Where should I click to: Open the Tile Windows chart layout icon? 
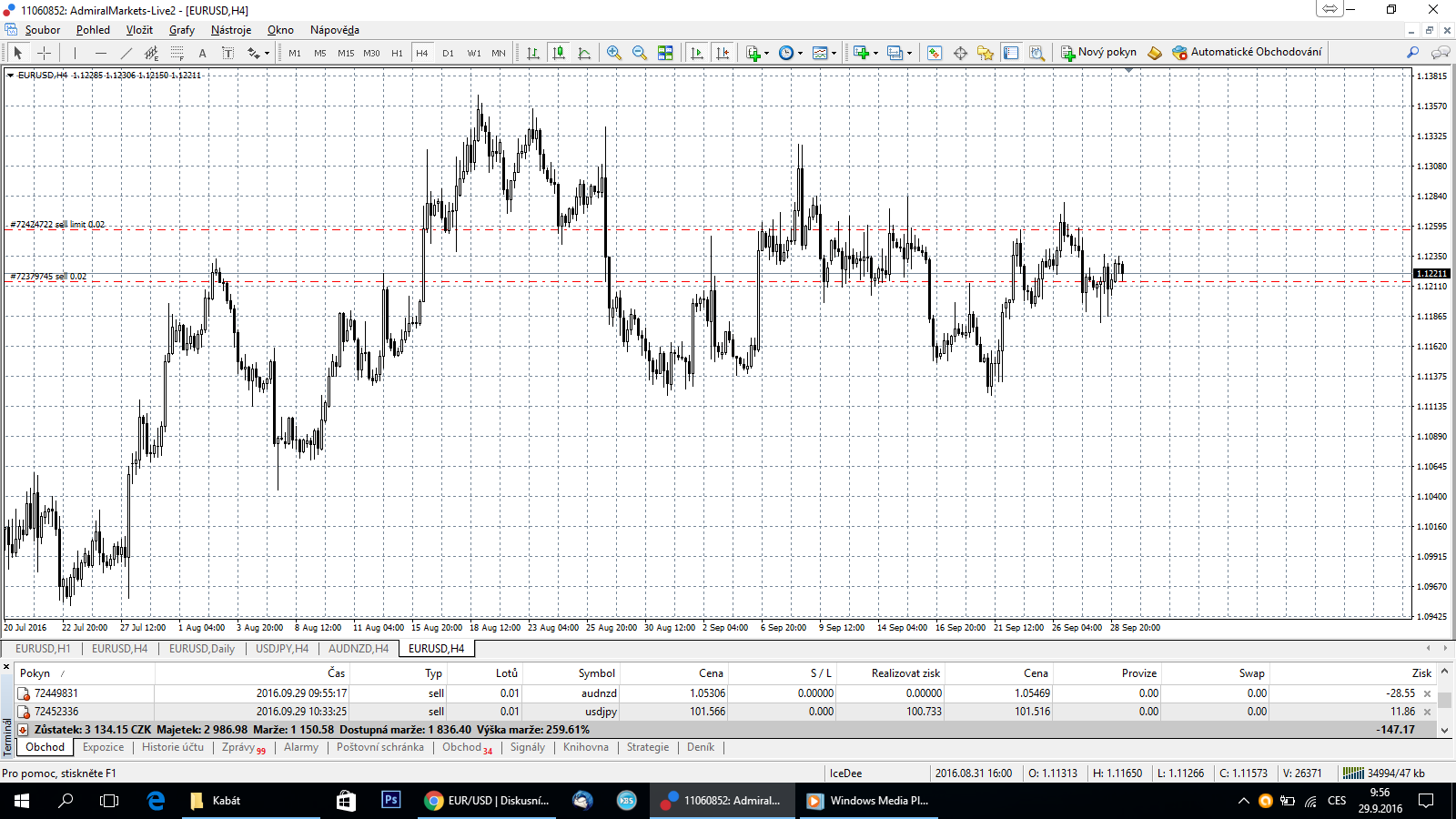click(x=665, y=53)
